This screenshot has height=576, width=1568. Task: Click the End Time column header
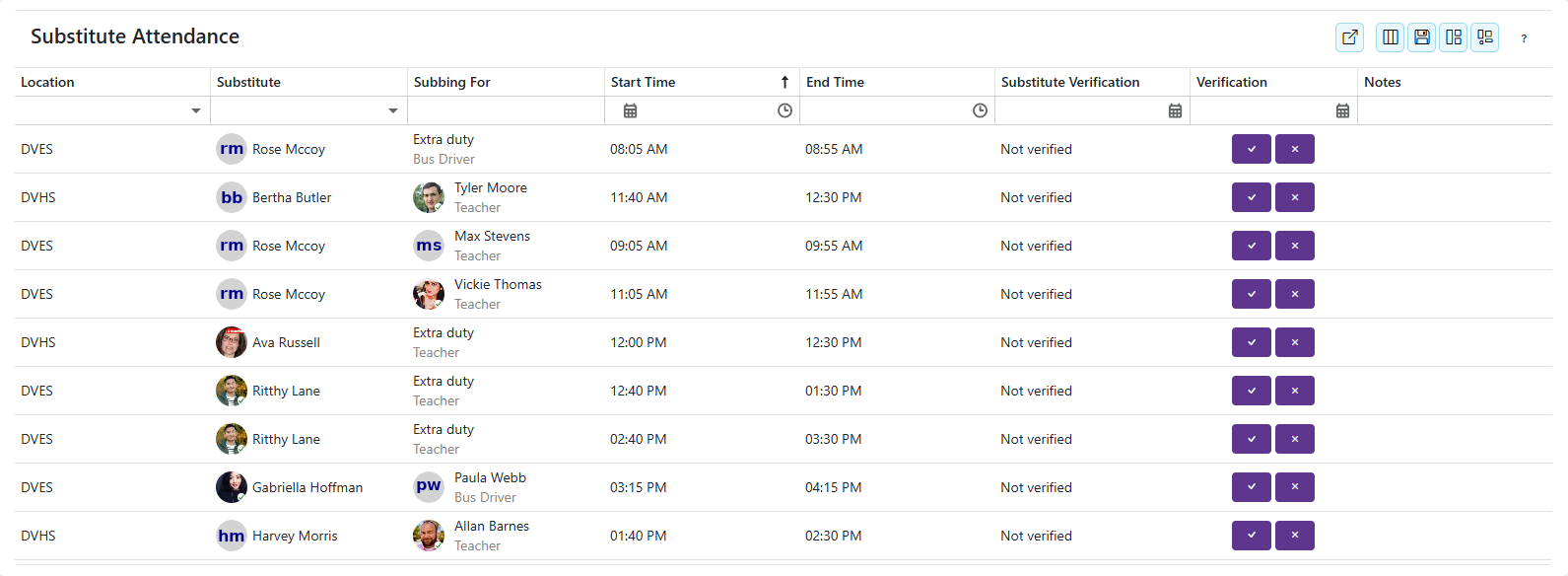835,82
